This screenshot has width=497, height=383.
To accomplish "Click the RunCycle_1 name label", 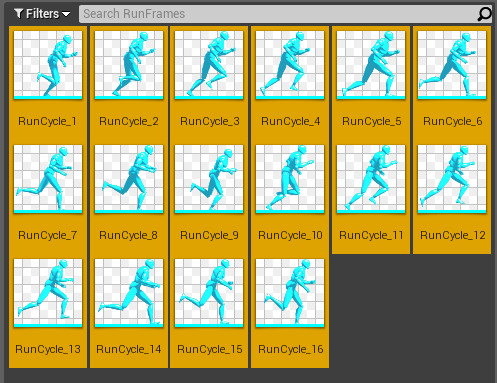I will [47, 121].
